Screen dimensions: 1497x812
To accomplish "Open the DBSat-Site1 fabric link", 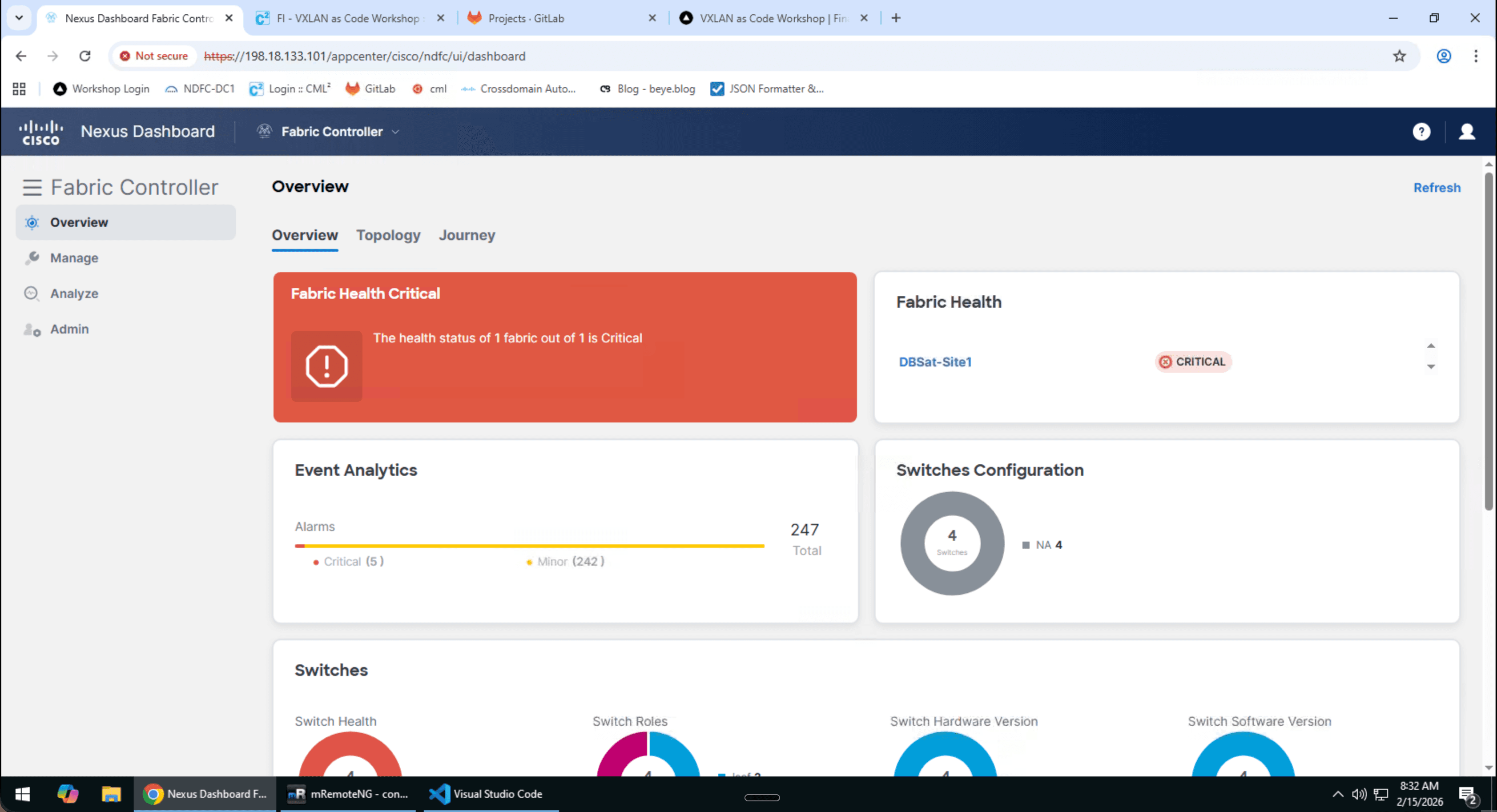I will tap(934, 362).
